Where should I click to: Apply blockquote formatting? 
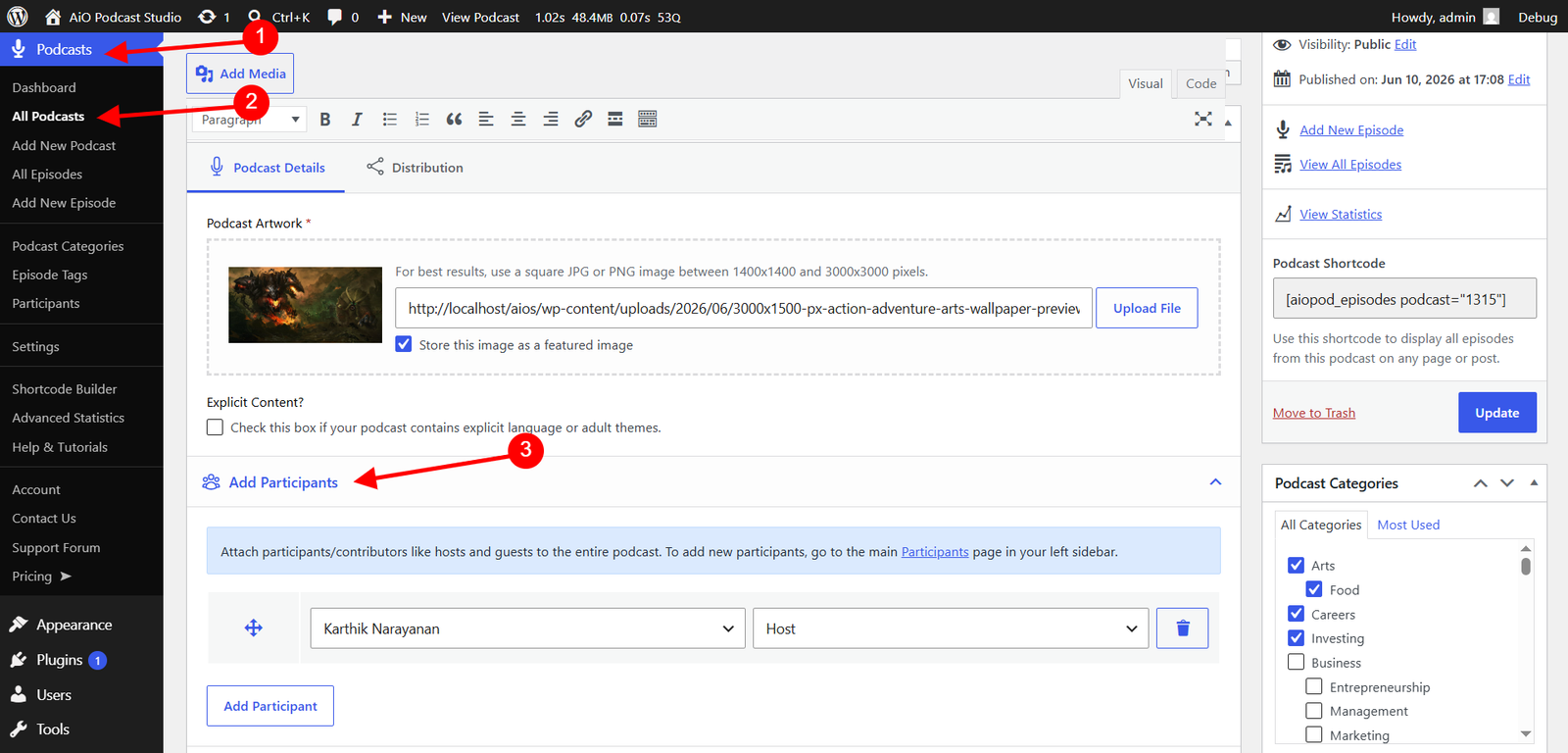(454, 120)
